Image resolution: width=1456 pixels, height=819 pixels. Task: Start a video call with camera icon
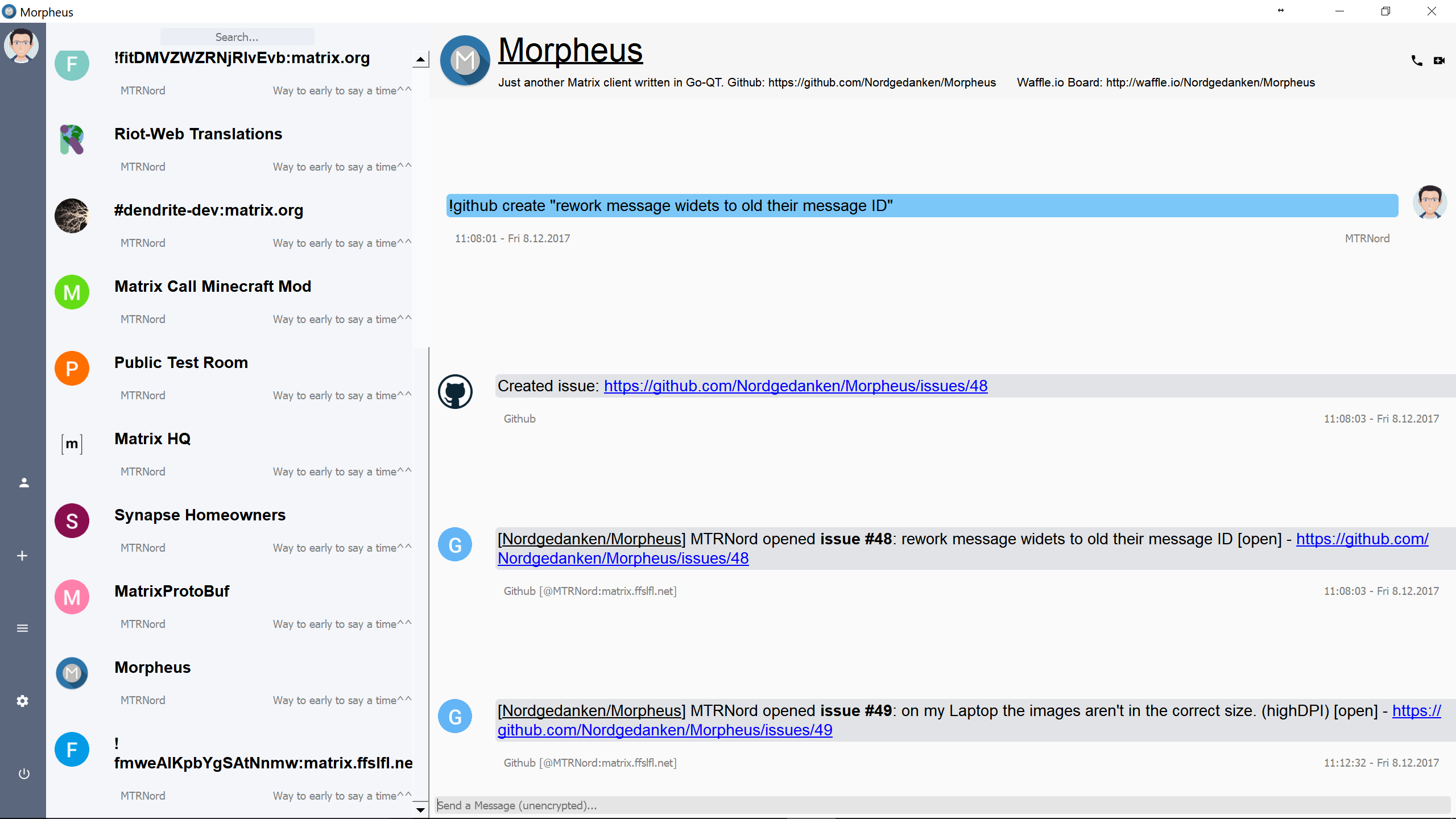point(1439,61)
